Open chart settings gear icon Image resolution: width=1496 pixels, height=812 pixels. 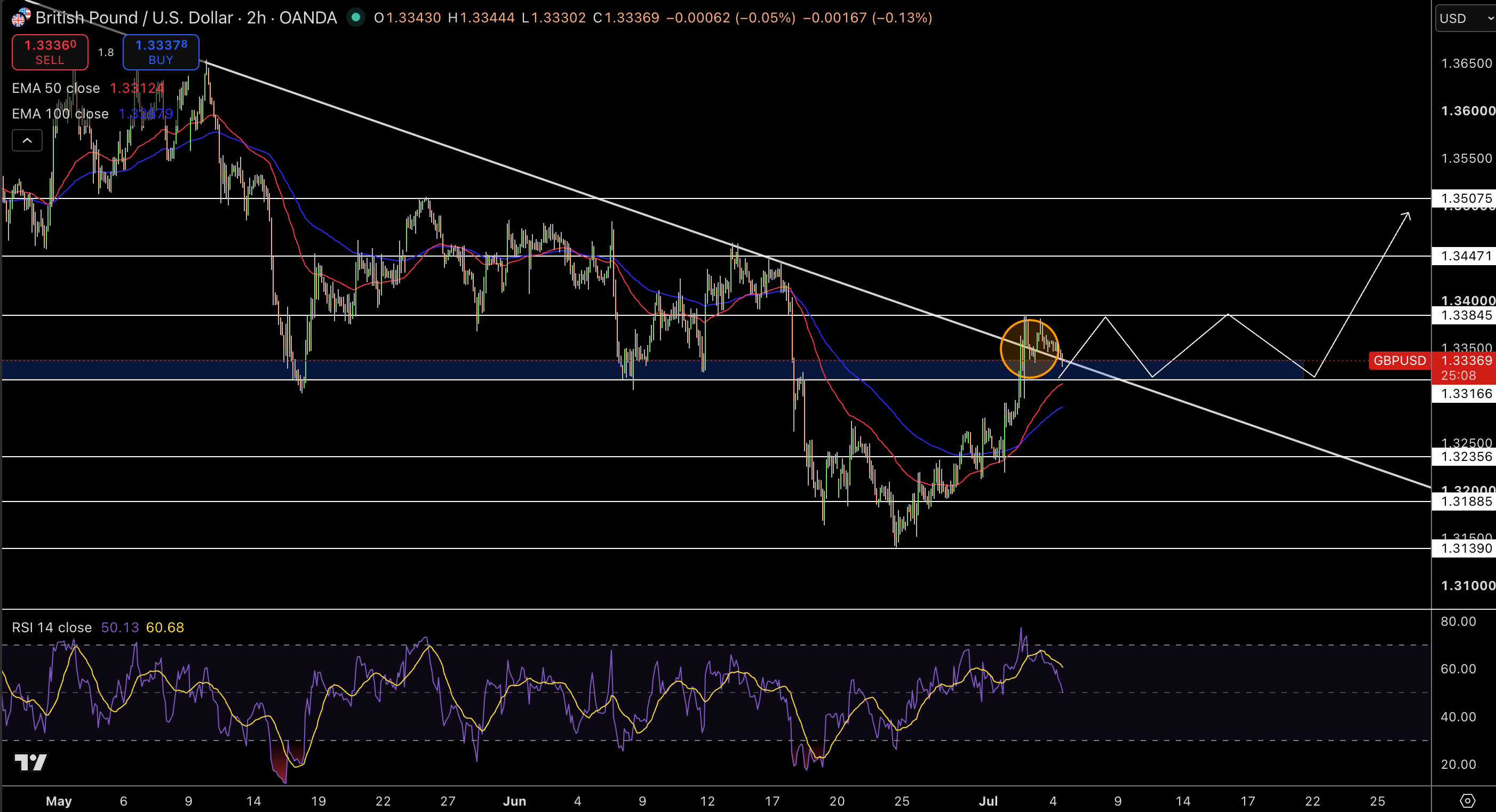click(x=1468, y=800)
